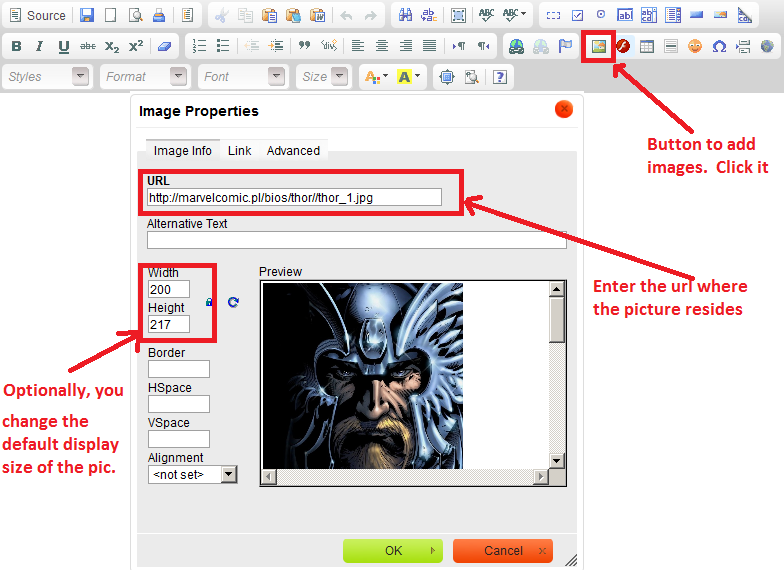The image size is (784, 571).
Task: Click the Save disk icon
Action: coord(87,15)
